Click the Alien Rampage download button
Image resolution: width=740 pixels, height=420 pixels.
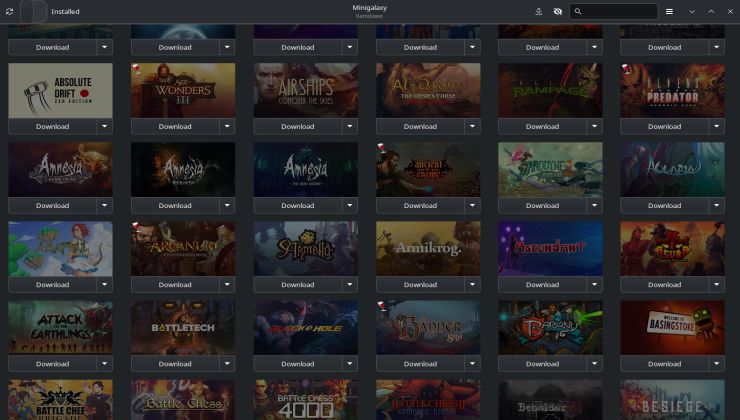(542, 127)
